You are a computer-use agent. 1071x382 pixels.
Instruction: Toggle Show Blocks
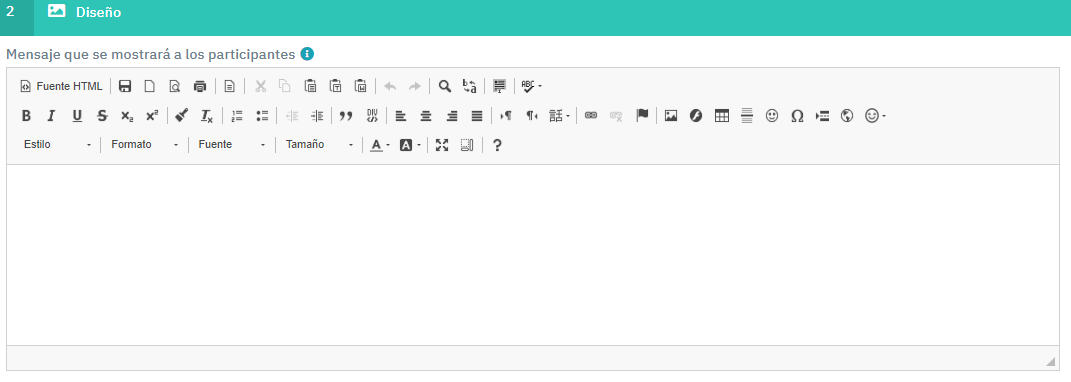(467, 145)
